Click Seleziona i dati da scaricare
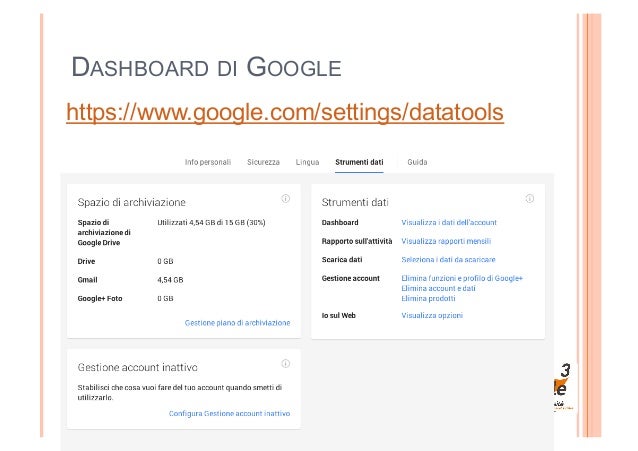The width and height of the screenshot is (638, 451). [448, 260]
